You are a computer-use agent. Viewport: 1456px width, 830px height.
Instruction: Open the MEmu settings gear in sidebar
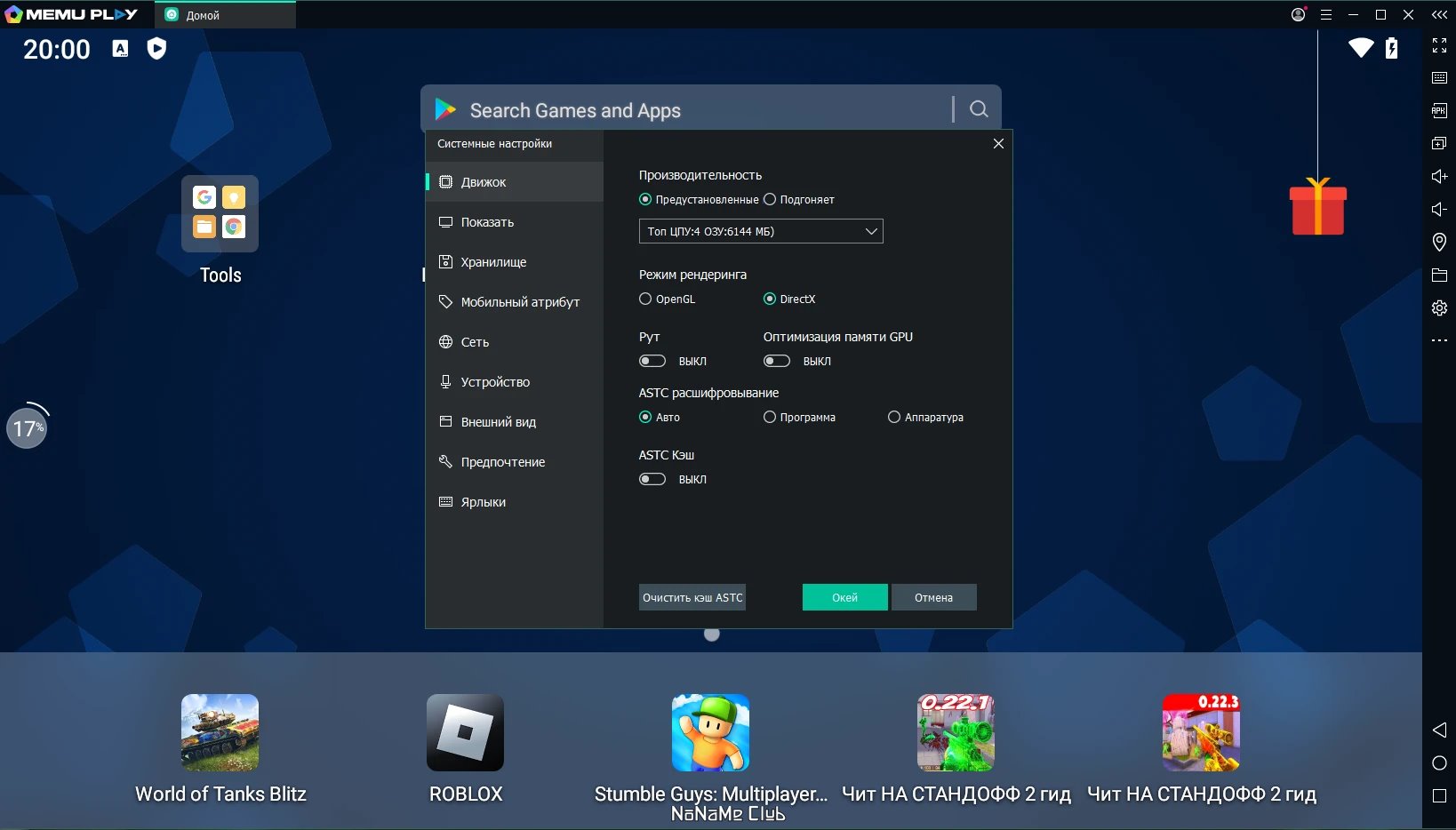tap(1439, 307)
